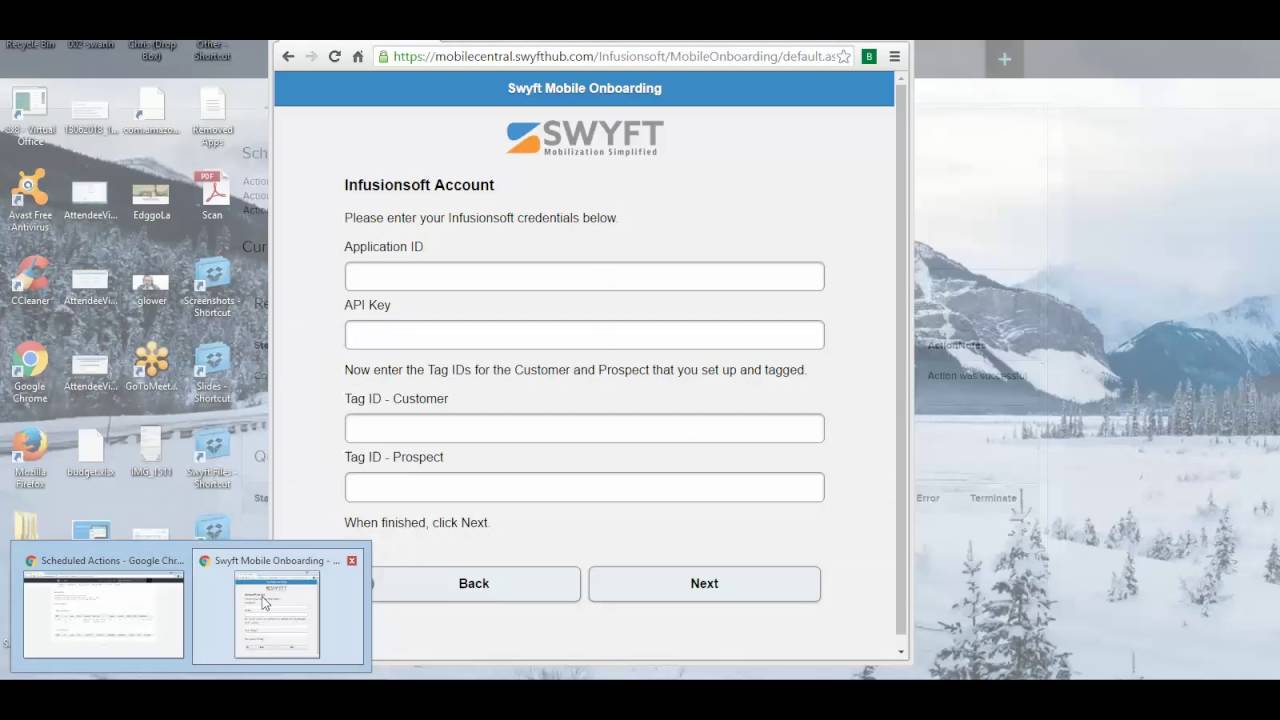Open the Virtual Office desktop shortcut
Viewport: 1280px width, 720px height.
click(x=30, y=116)
